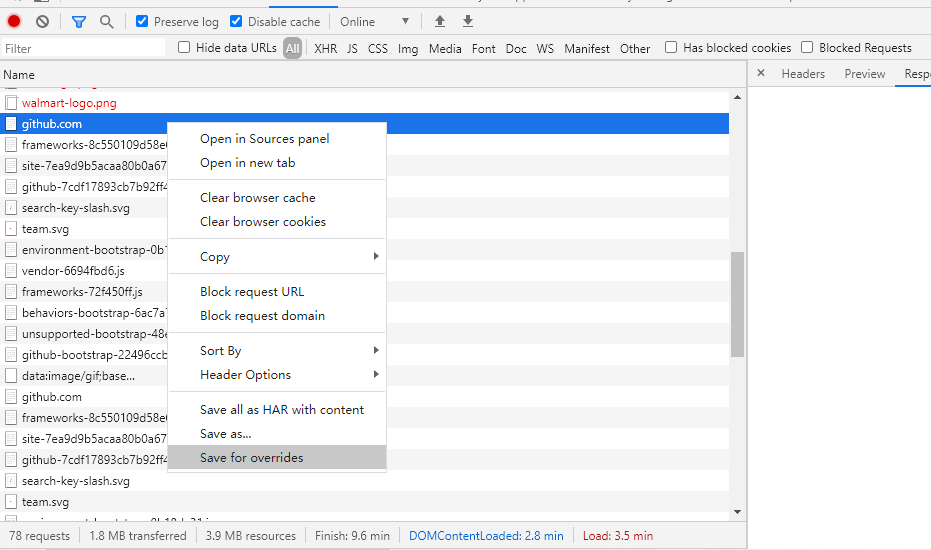Select Save for overrides
The image size is (931, 550).
(277, 457)
